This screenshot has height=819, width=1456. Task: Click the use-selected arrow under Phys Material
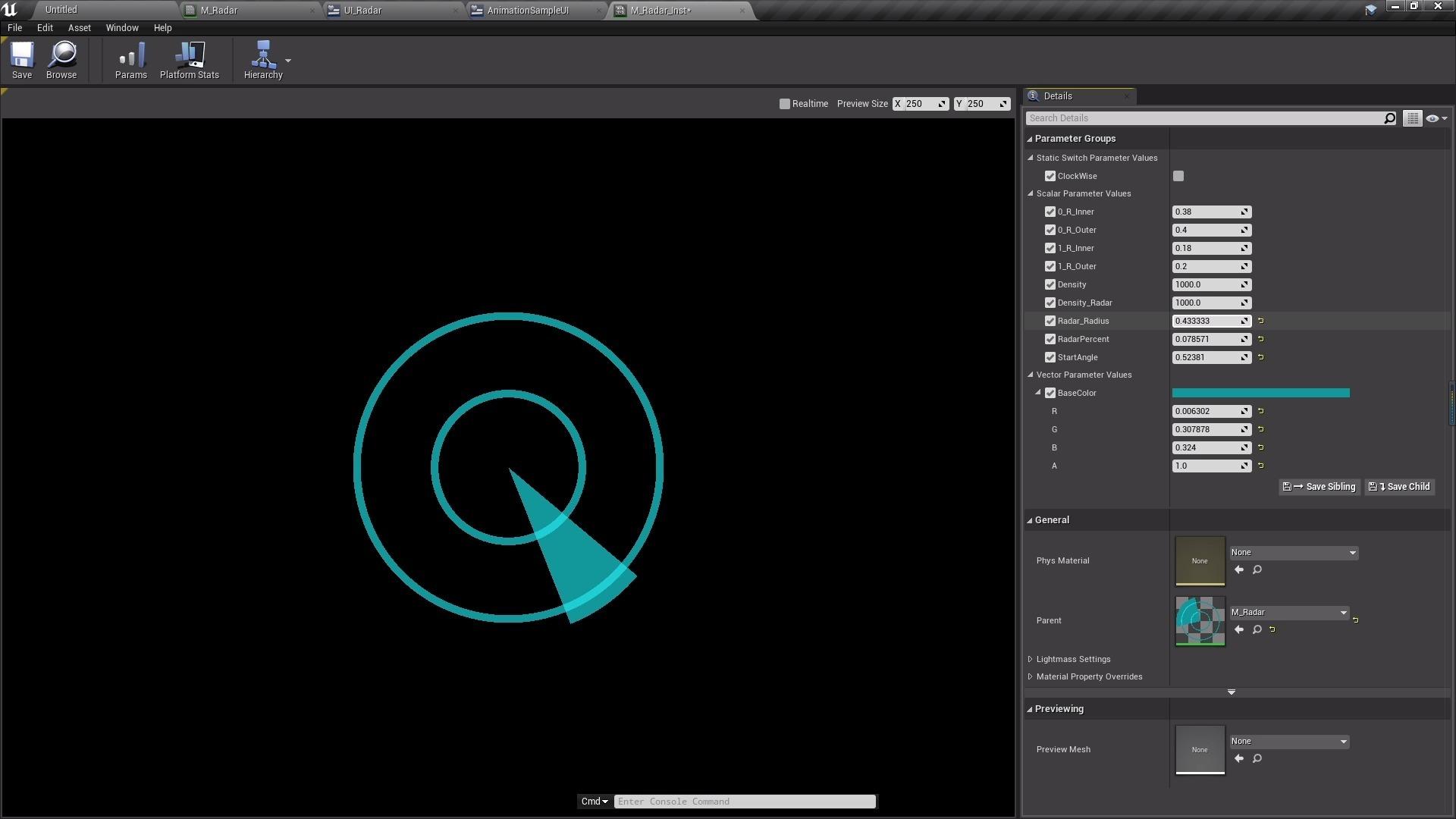1239,570
